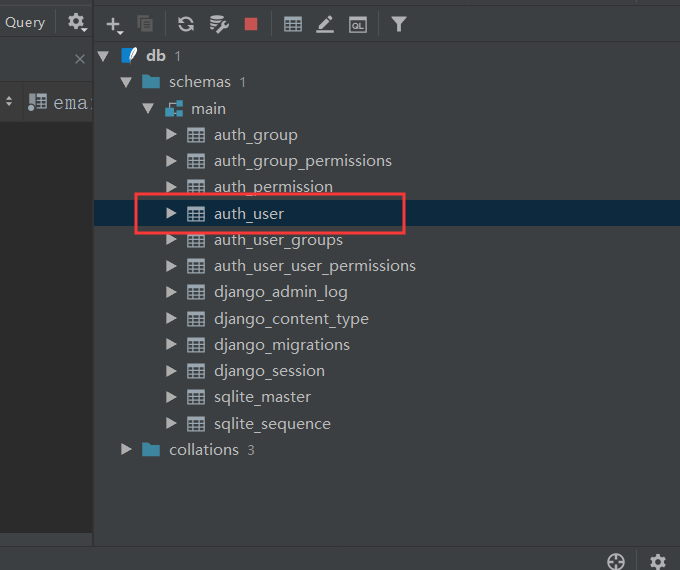Click the New (plus) data source icon

pos(114,24)
